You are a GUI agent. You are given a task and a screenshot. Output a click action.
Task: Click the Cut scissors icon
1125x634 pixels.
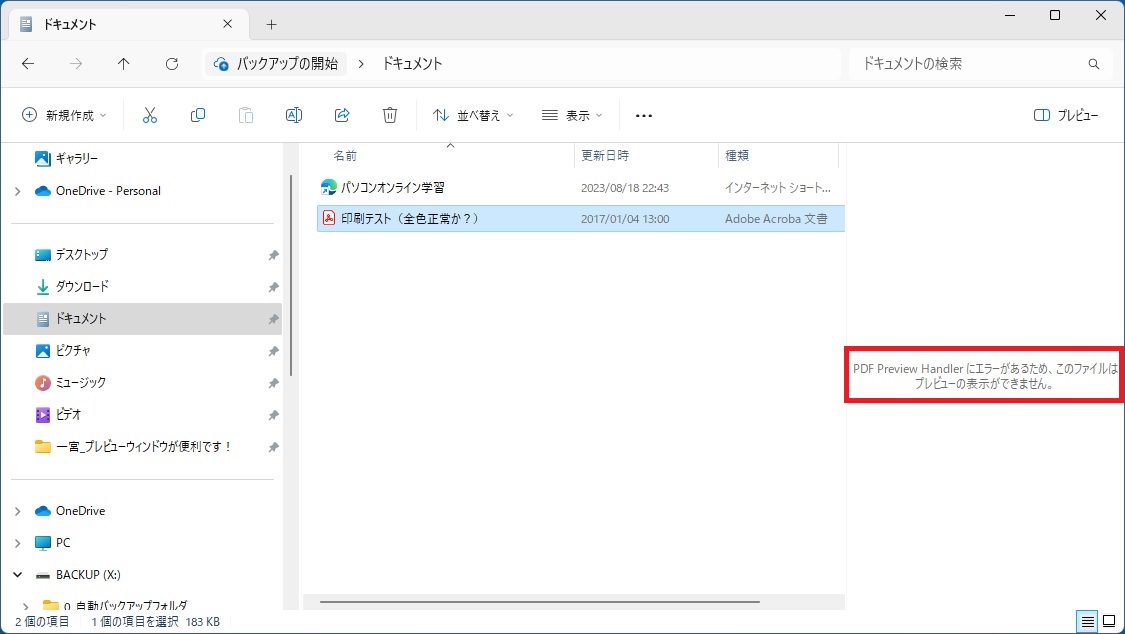(x=150, y=115)
